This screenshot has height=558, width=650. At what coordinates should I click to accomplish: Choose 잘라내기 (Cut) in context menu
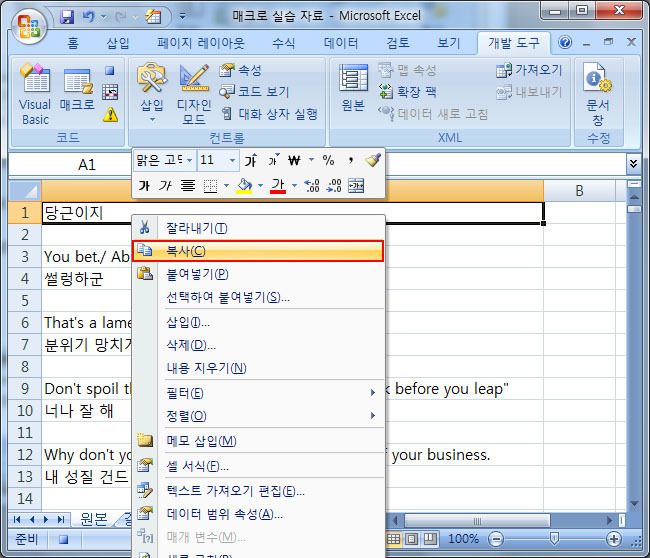[x=258, y=228]
